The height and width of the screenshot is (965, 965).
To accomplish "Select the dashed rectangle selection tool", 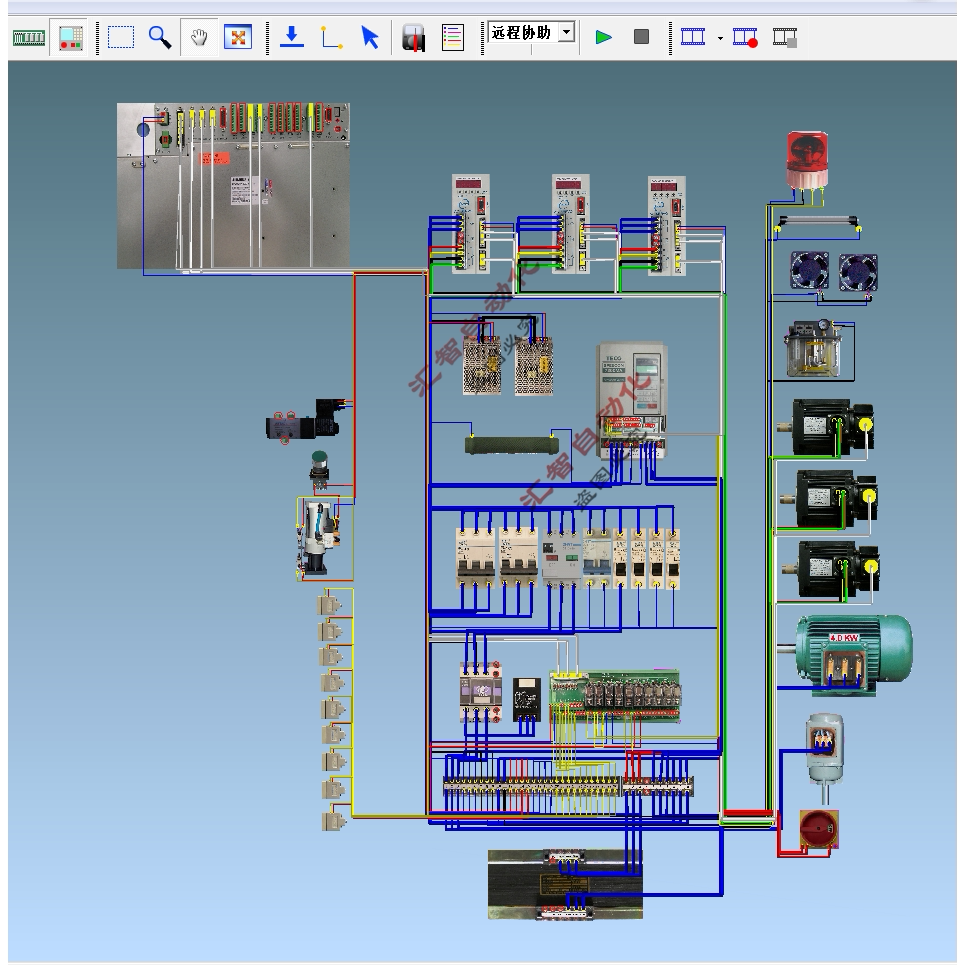I will click(x=121, y=37).
